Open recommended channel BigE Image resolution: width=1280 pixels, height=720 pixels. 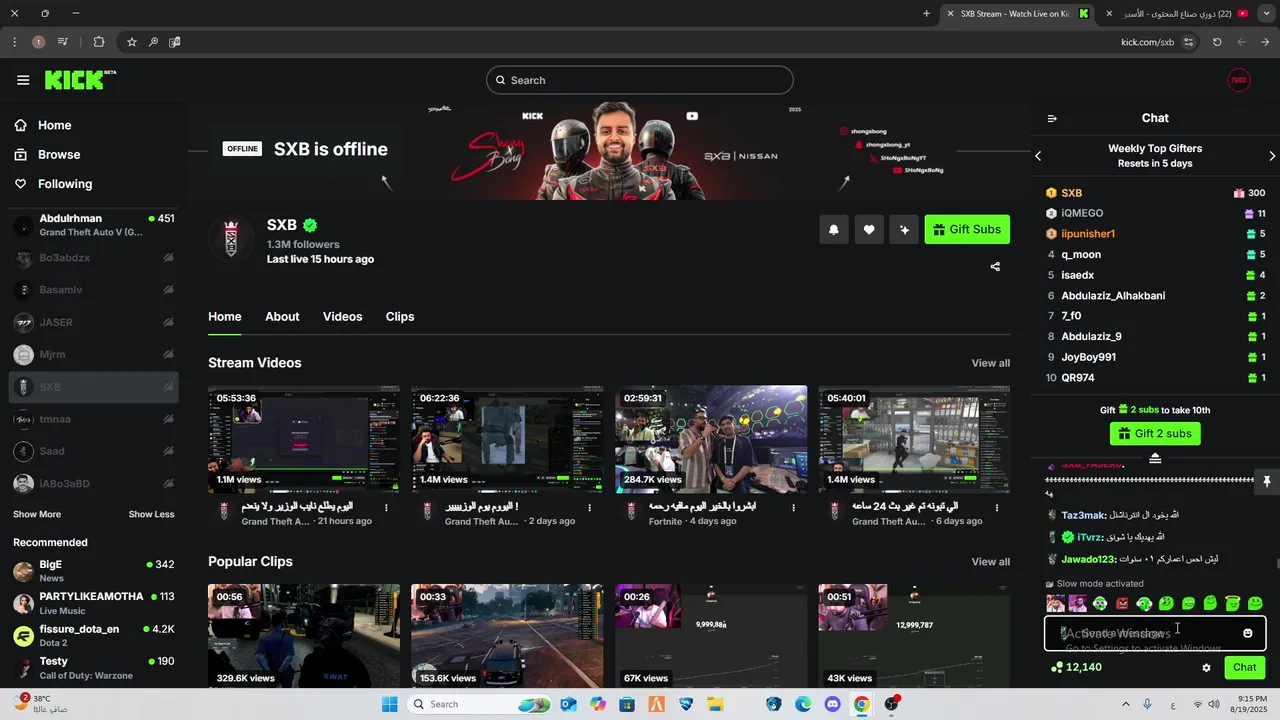pyautogui.click(x=94, y=571)
